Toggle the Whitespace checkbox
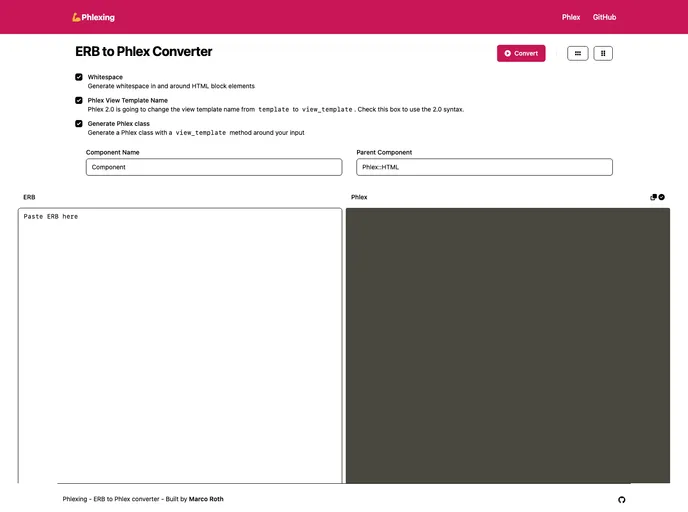 [79, 77]
